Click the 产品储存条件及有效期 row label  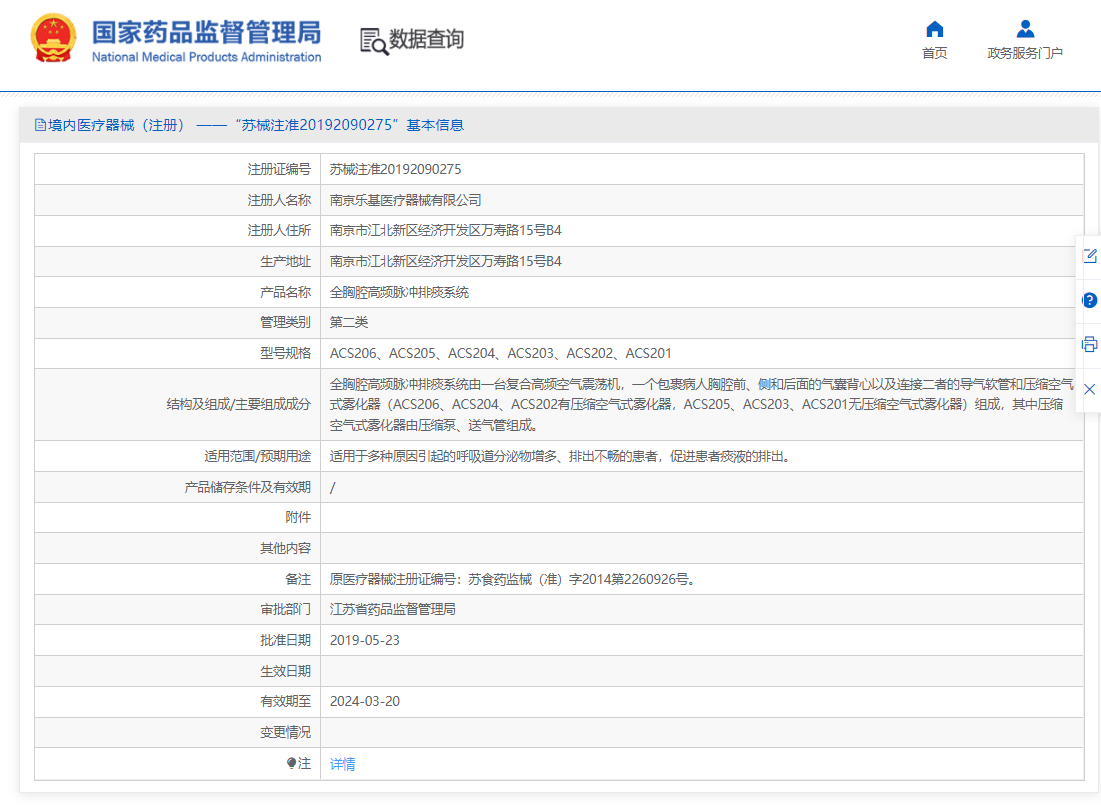247,487
